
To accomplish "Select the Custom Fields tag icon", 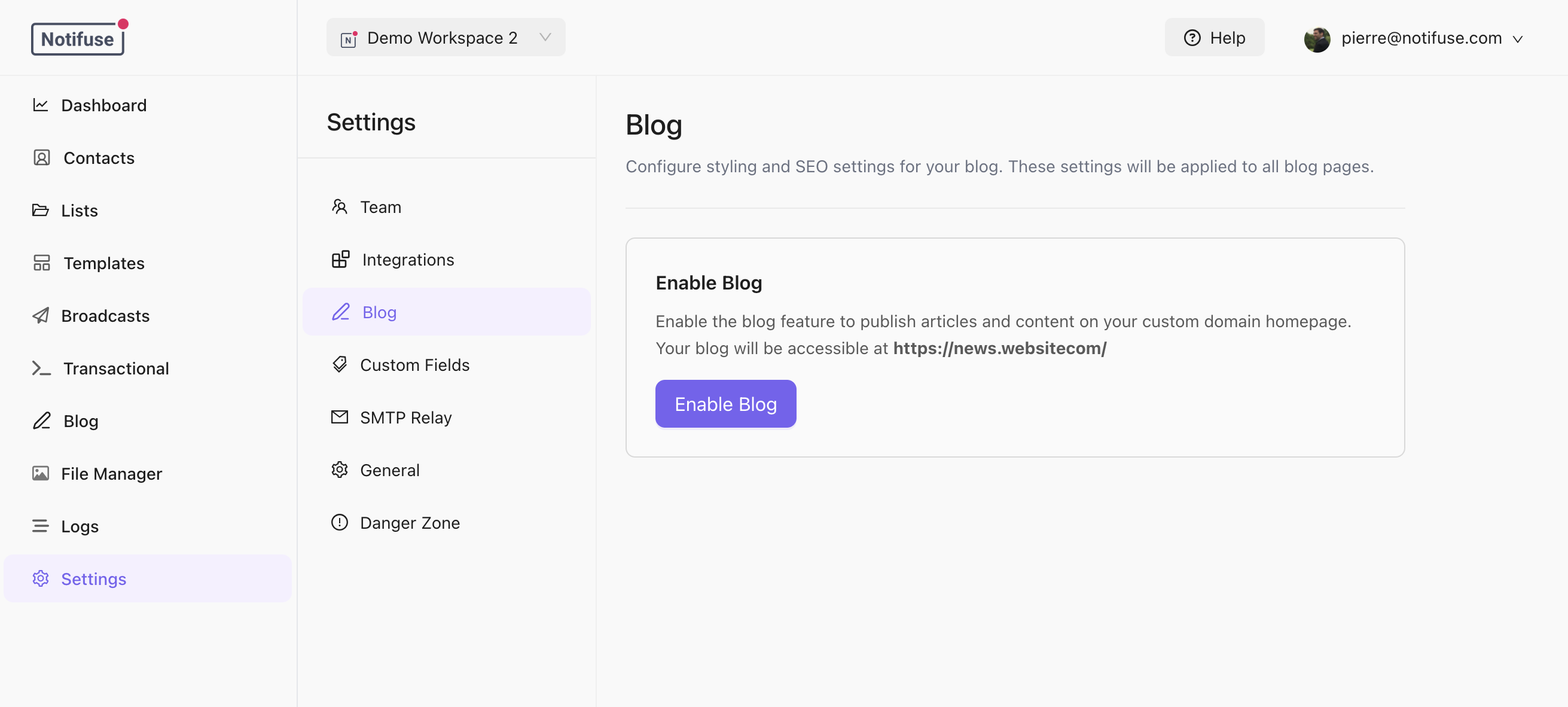I will point(340,364).
